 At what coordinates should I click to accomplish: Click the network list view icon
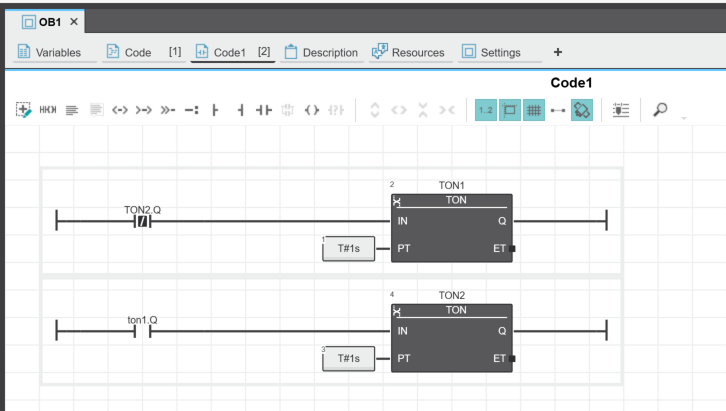click(x=621, y=111)
